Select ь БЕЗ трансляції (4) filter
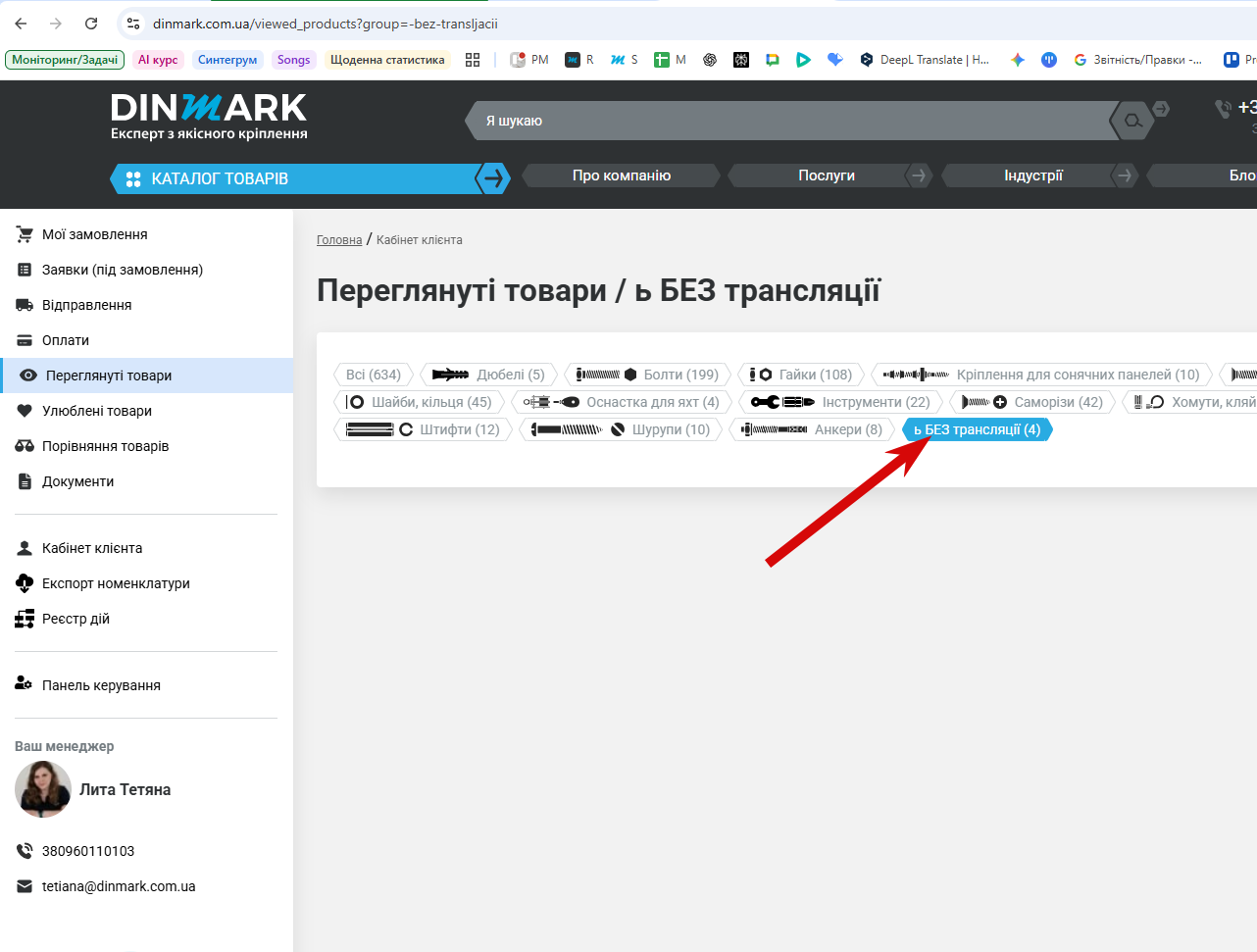The width and height of the screenshot is (1257, 952). [977, 429]
